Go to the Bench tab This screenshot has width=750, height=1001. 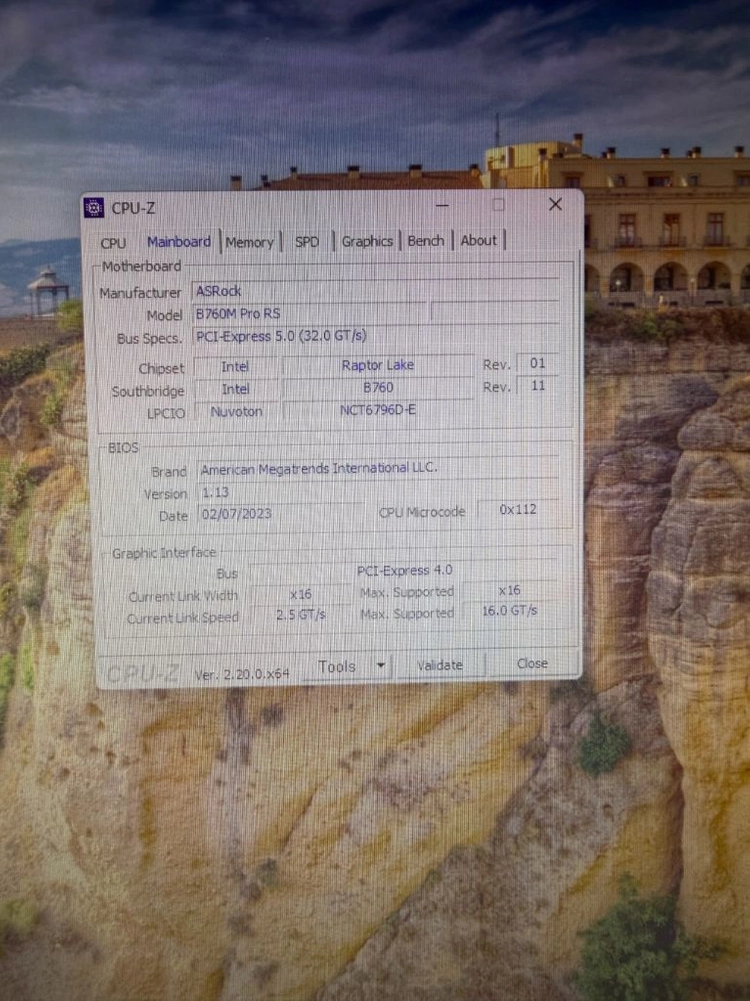(426, 241)
